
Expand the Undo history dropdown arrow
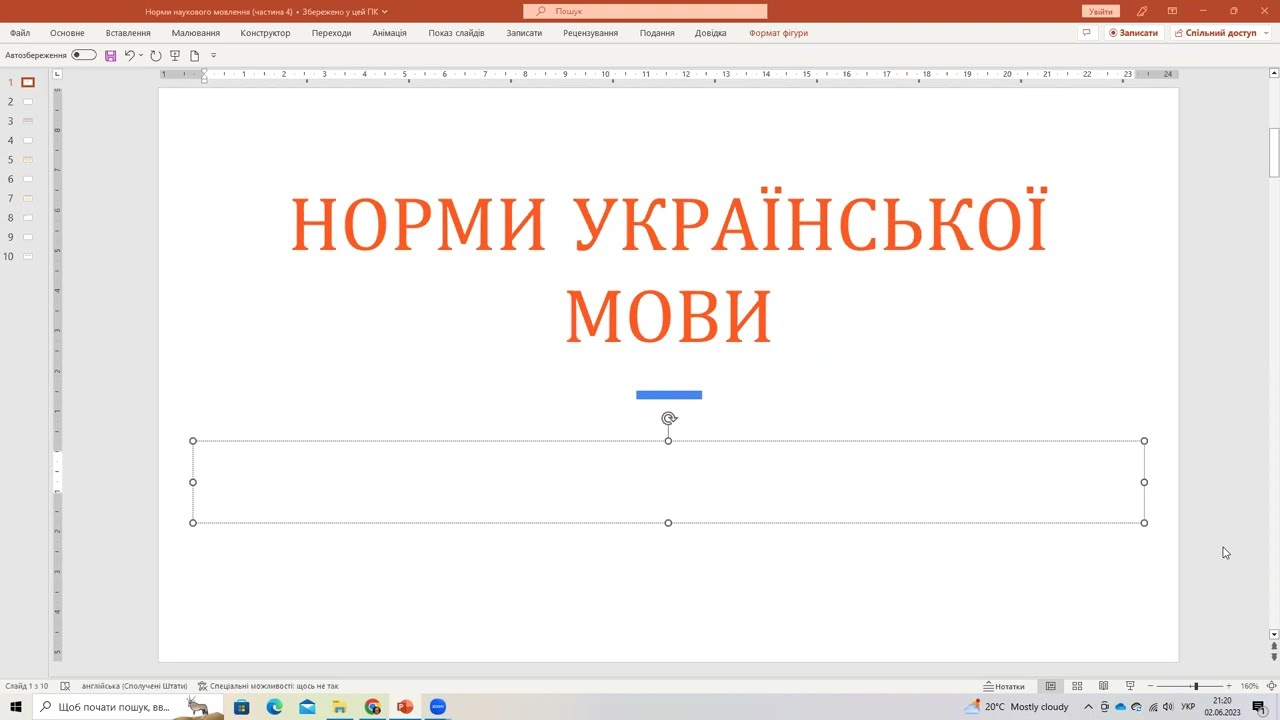point(141,56)
